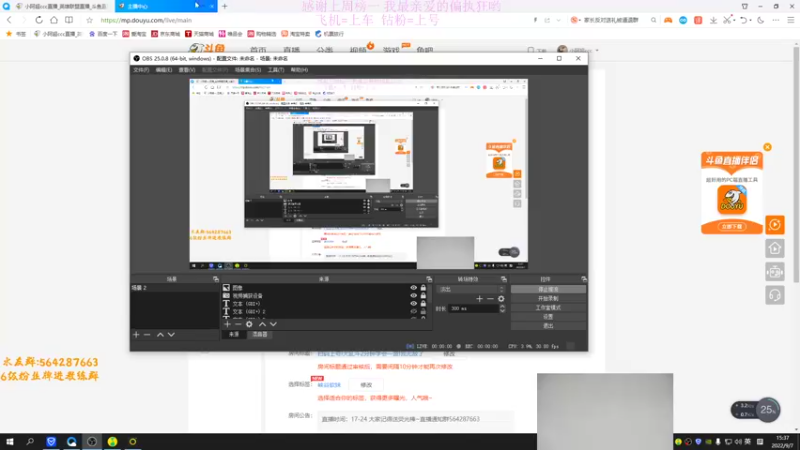
Task: Click the 300 ms duration input field
Action: point(473,309)
